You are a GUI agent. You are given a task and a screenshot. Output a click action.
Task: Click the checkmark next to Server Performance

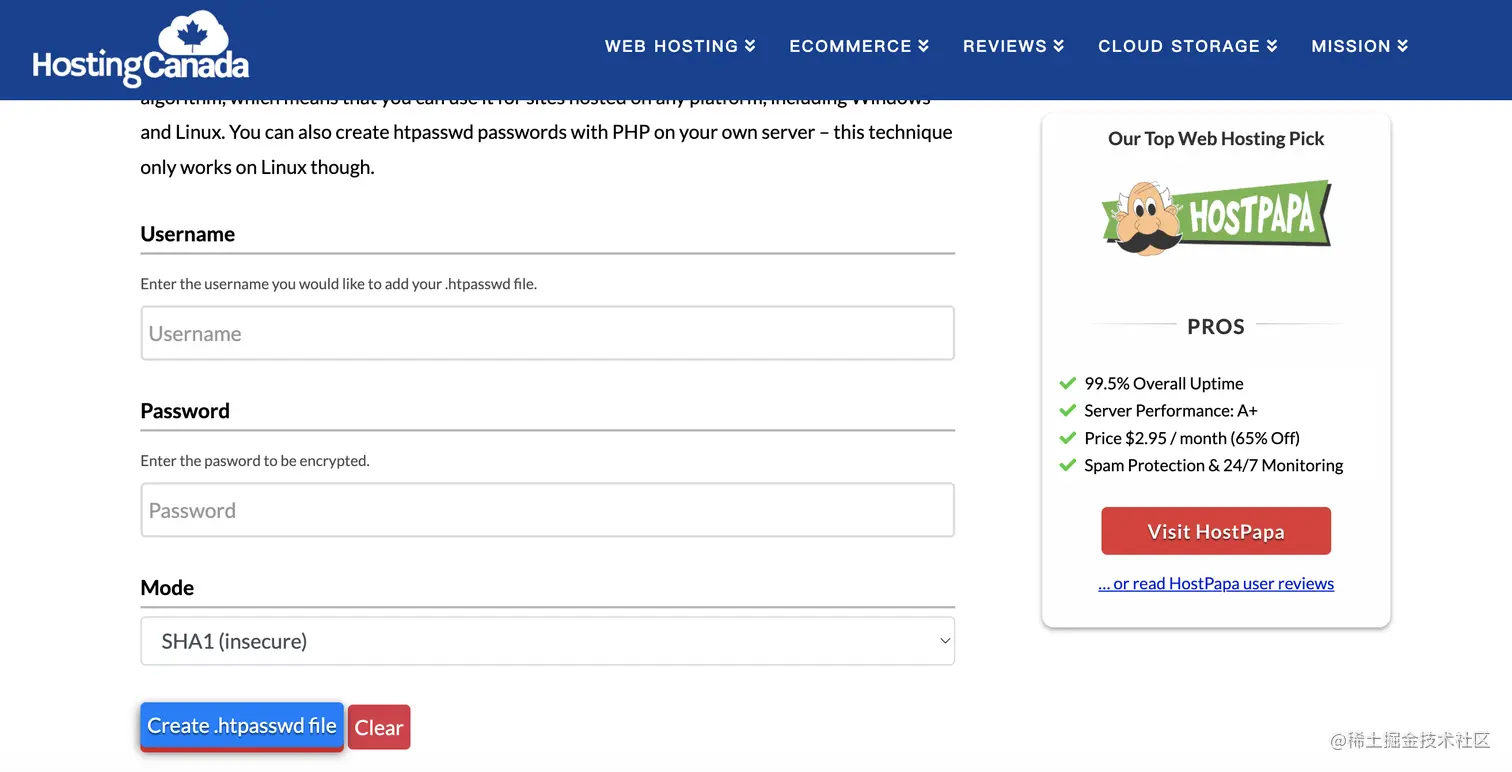(x=1067, y=410)
